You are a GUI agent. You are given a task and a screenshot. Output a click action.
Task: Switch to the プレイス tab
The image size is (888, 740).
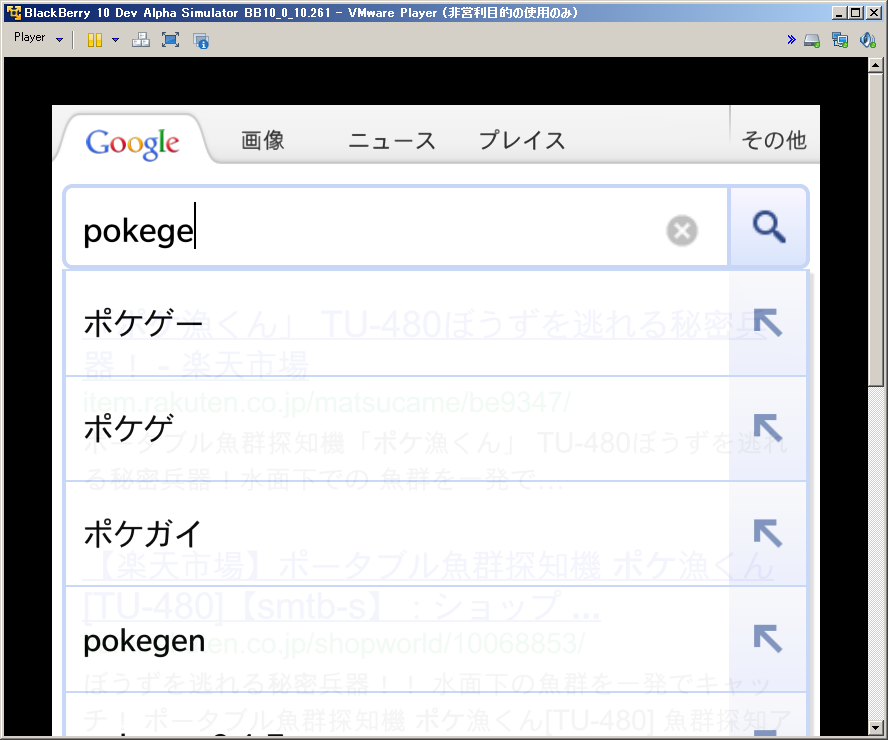coord(522,140)
